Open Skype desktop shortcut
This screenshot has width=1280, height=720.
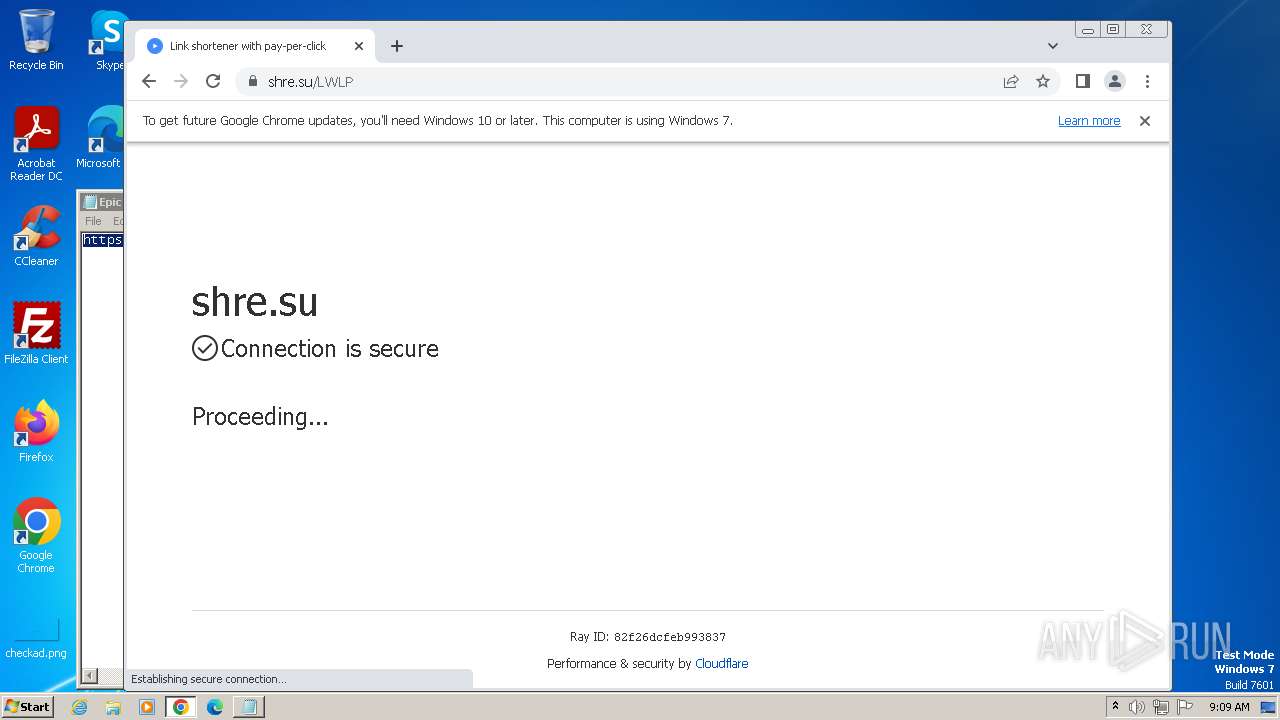tap(109, 40)
